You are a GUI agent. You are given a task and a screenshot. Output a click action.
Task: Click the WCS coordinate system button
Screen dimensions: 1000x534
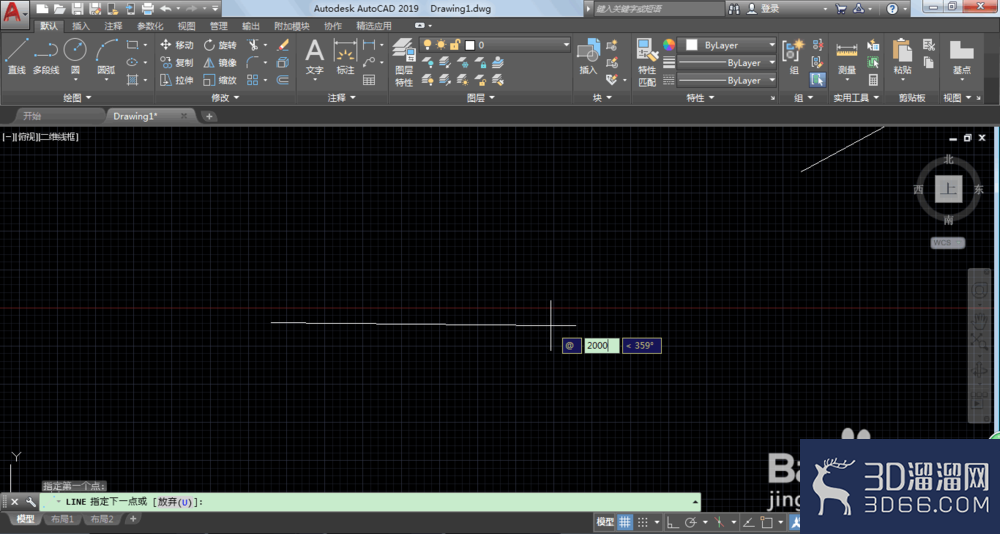(948, 242)
